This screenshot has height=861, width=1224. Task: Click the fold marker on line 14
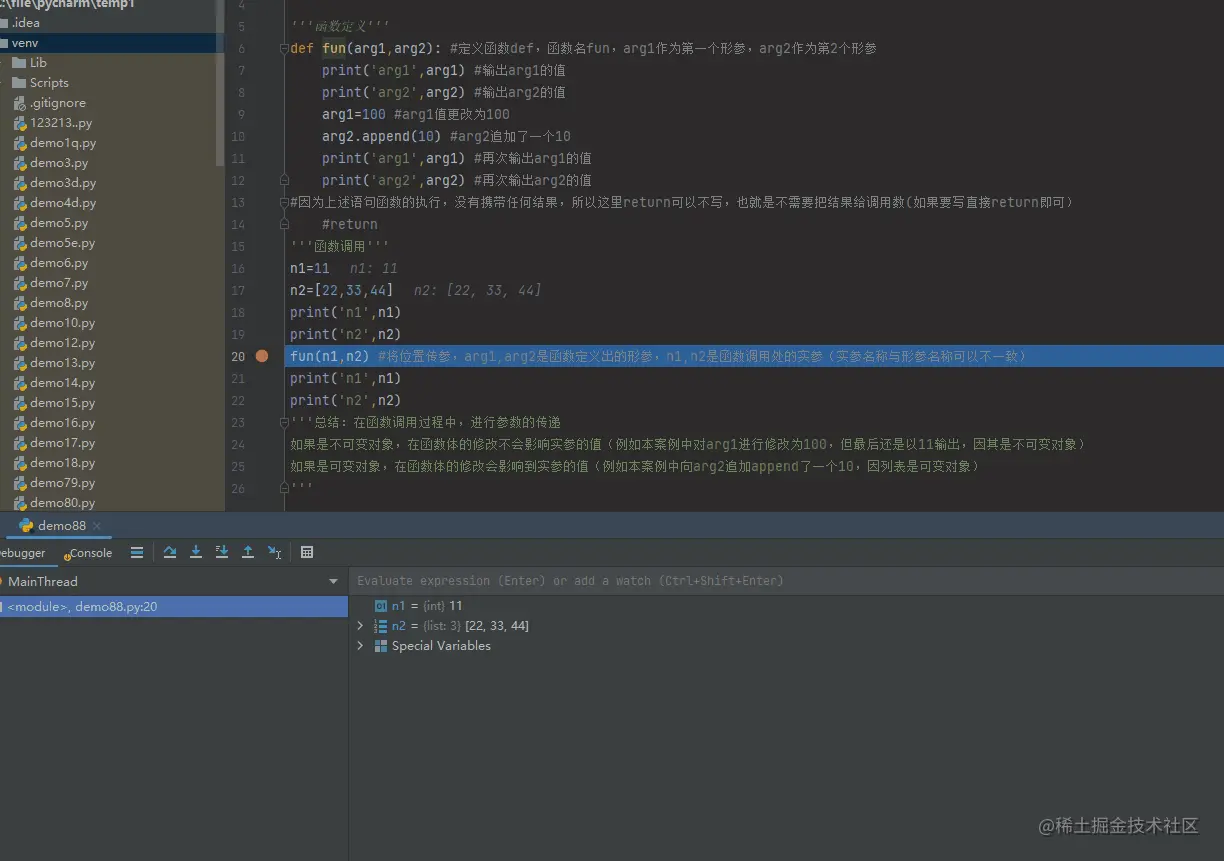click(x=285, y=224)
